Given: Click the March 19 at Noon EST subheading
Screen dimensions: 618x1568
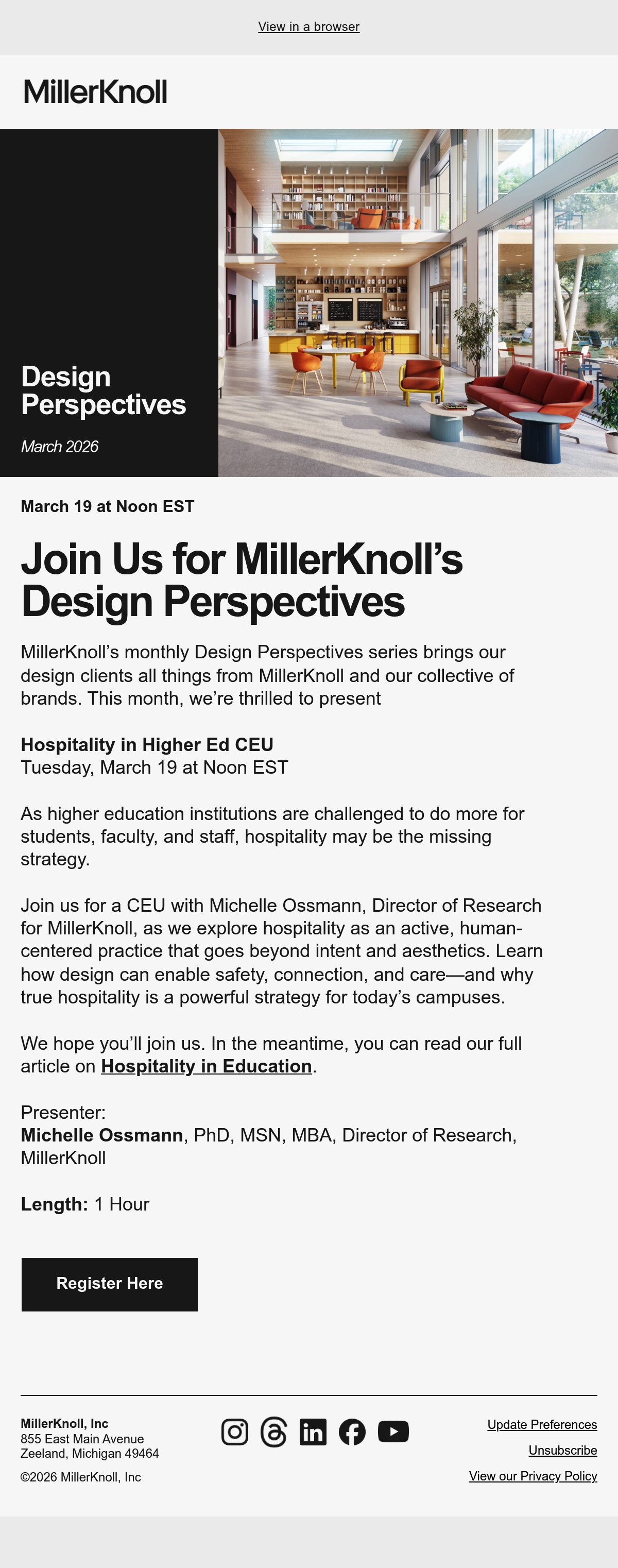Looking at the screenshot, I should (108, 506).
